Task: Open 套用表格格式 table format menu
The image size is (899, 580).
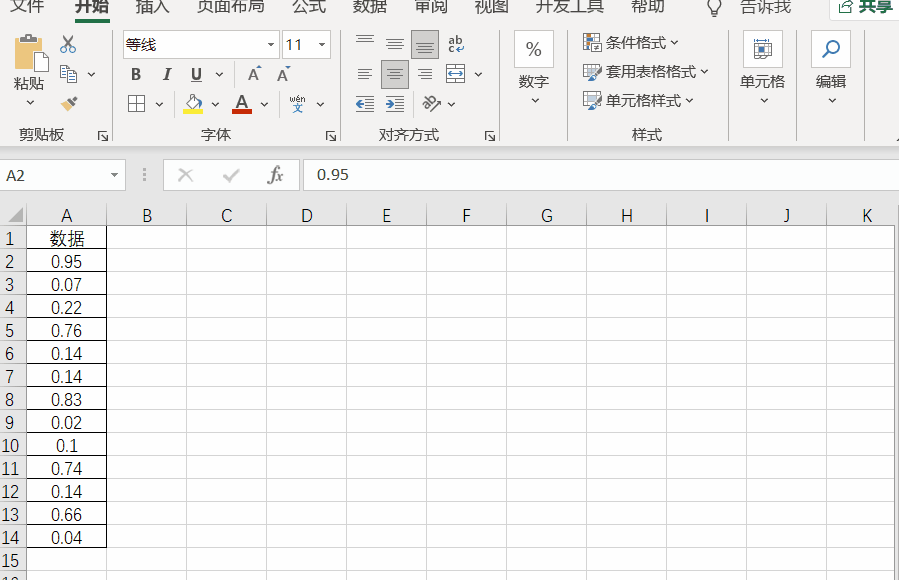Action: tap(646, 72)
